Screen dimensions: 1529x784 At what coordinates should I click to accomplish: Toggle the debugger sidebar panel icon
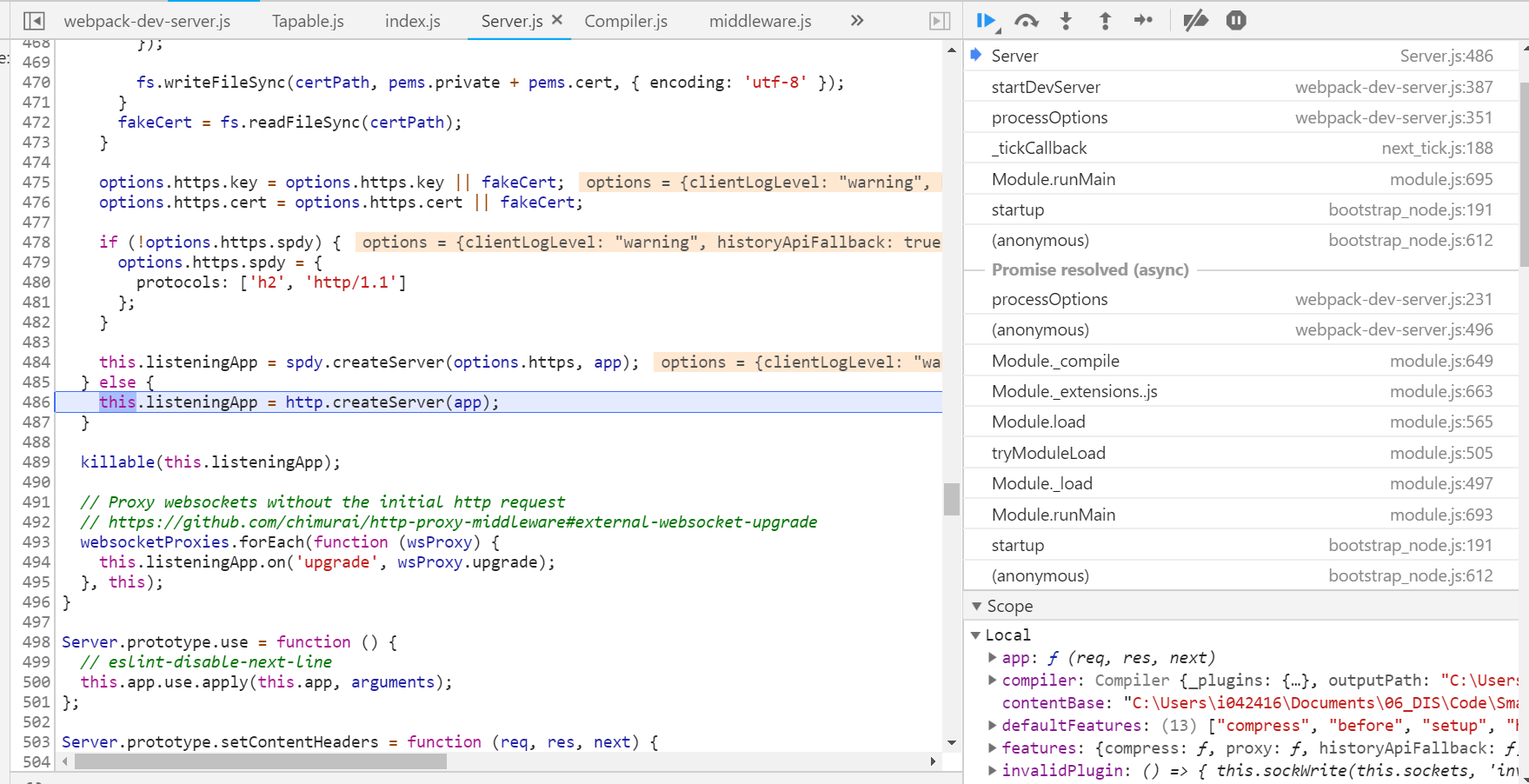[x=940, y=21]
